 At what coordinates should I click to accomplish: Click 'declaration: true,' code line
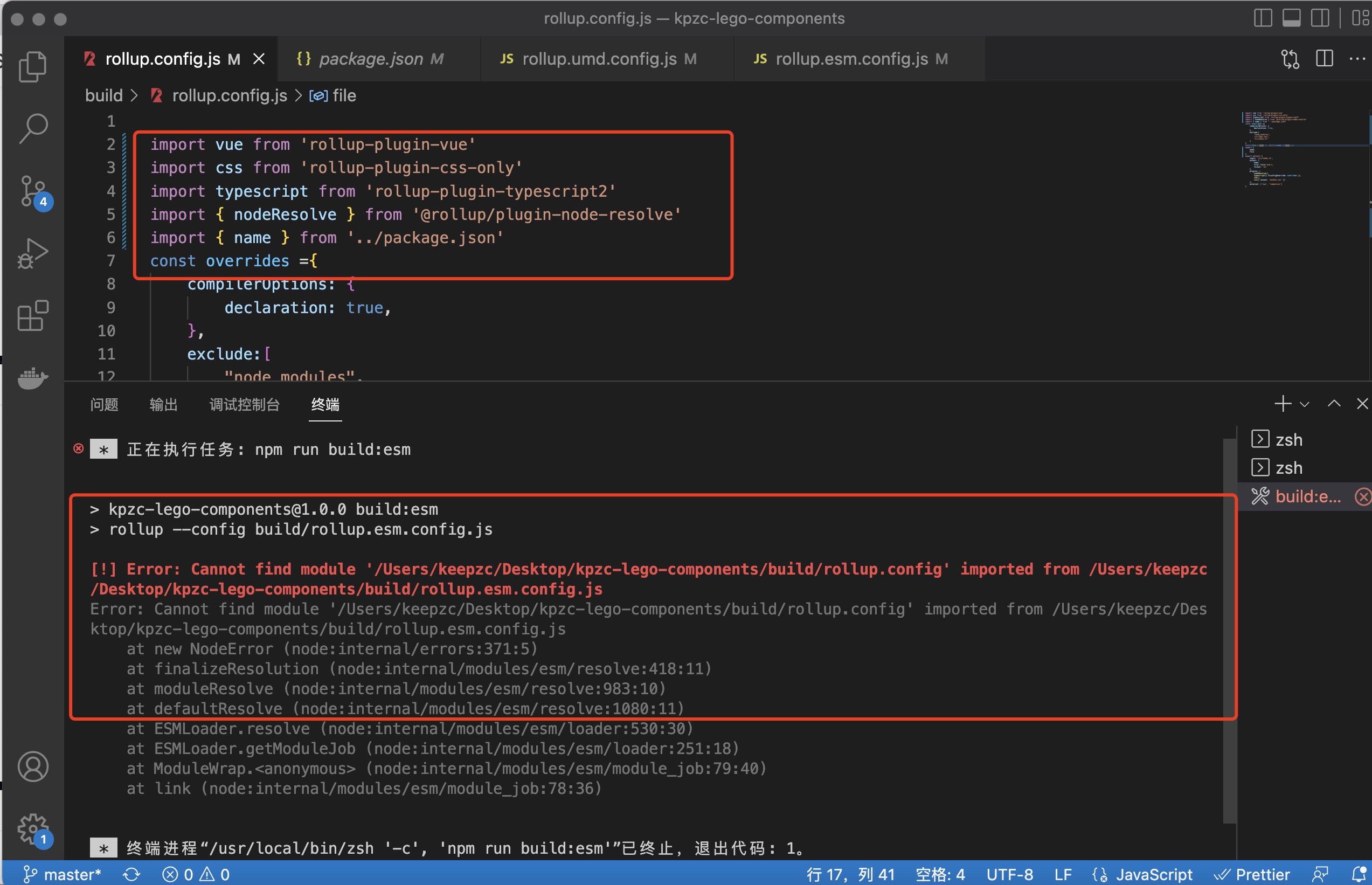(307, 307)
